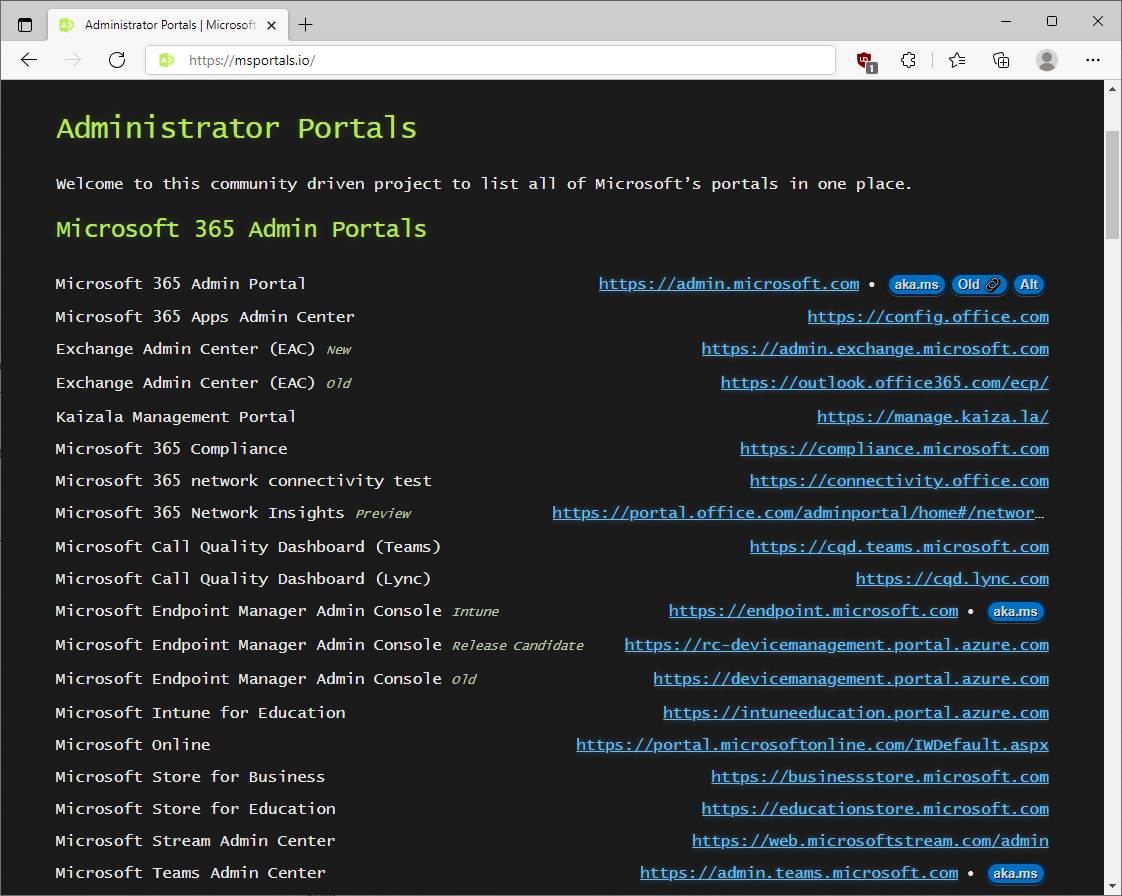Open the Collections button

pyautogui.click(x=1001, y=60)
